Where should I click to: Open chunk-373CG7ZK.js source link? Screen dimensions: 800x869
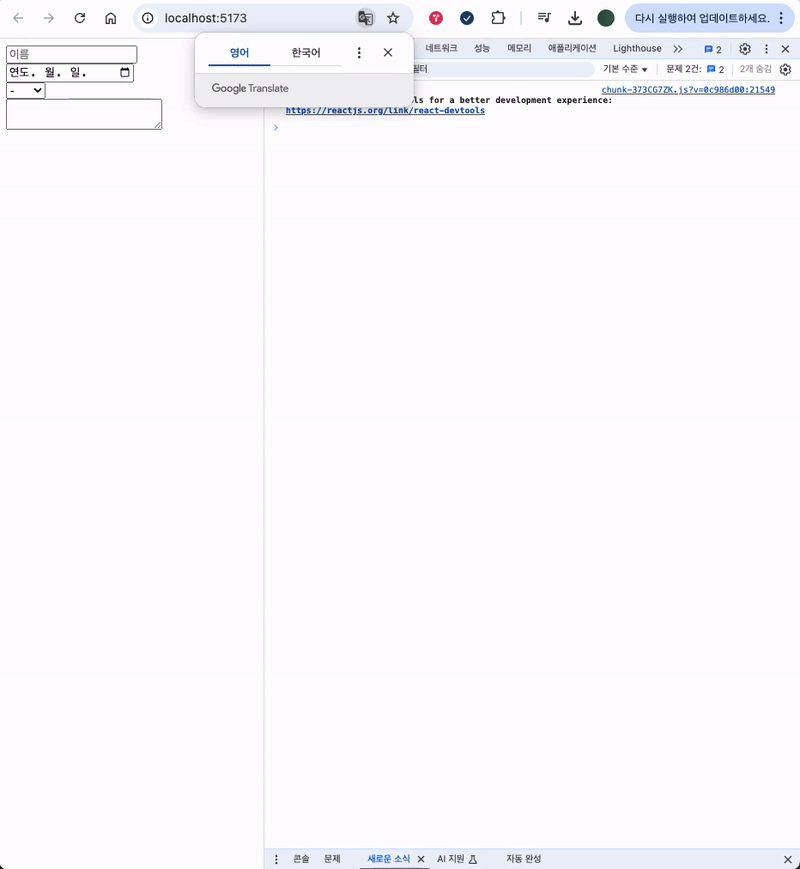click(688, 90)
